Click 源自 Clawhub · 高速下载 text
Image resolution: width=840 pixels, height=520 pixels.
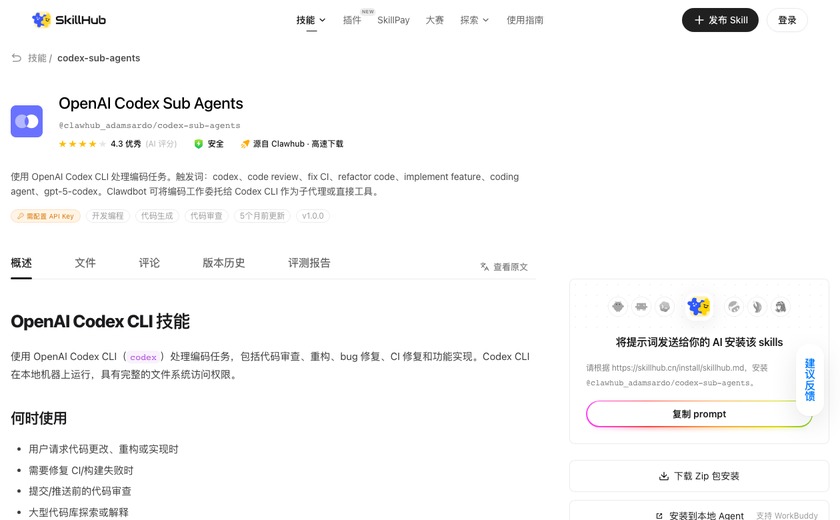pos(298,144)
